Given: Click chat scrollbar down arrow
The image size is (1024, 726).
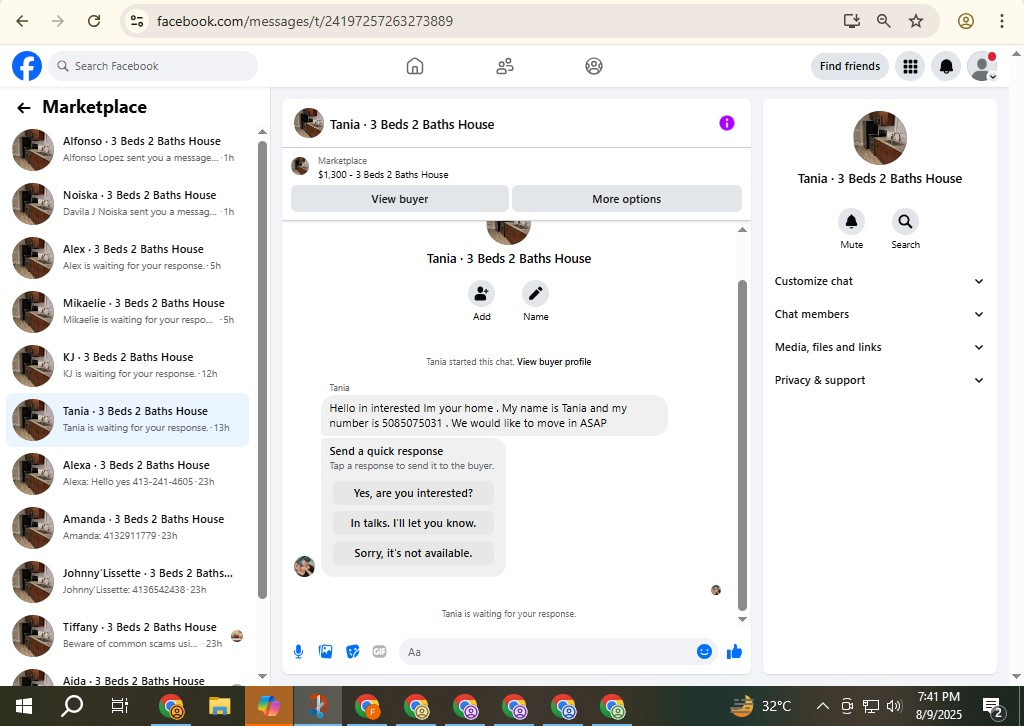Looking at the screenshot, I should coord(742,619).
